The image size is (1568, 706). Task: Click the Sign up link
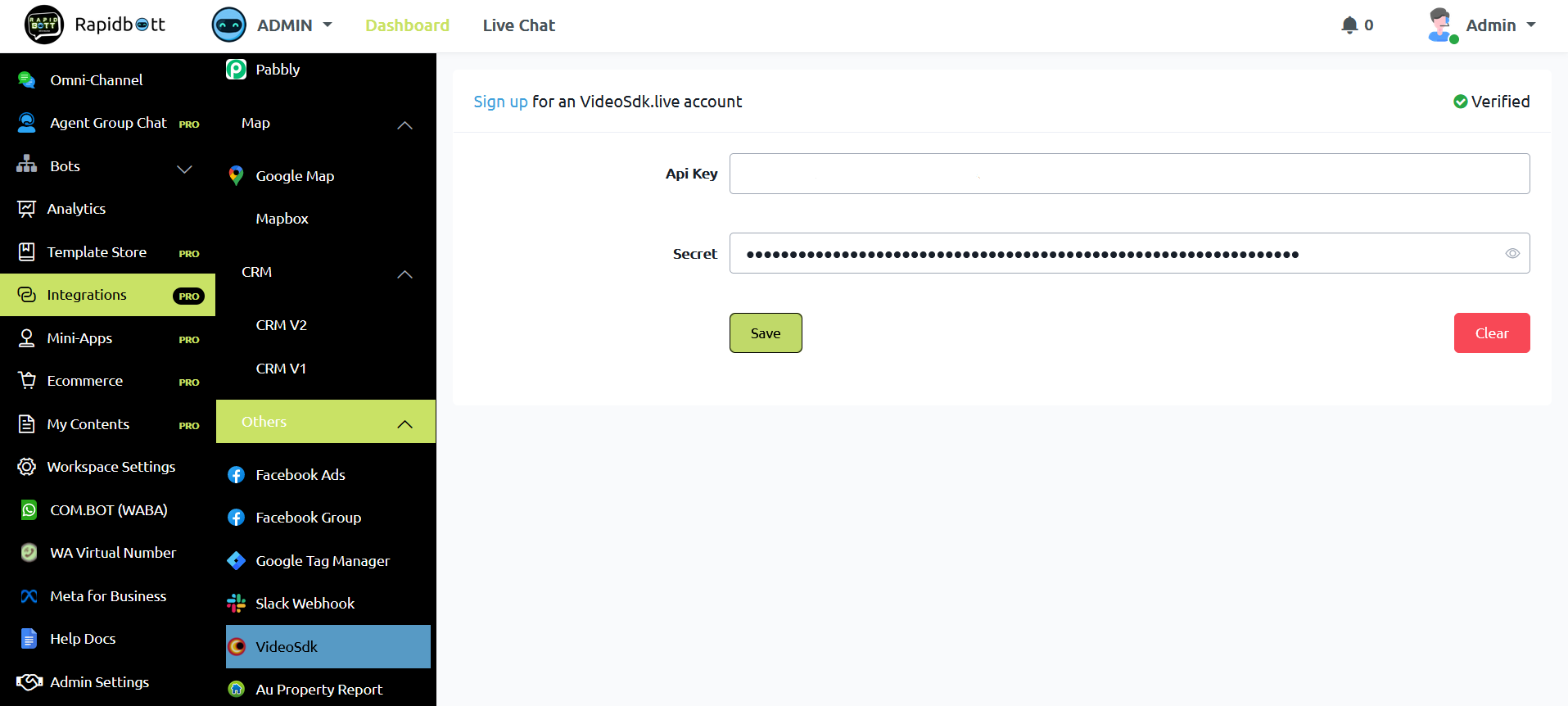[x=500, y=102]
